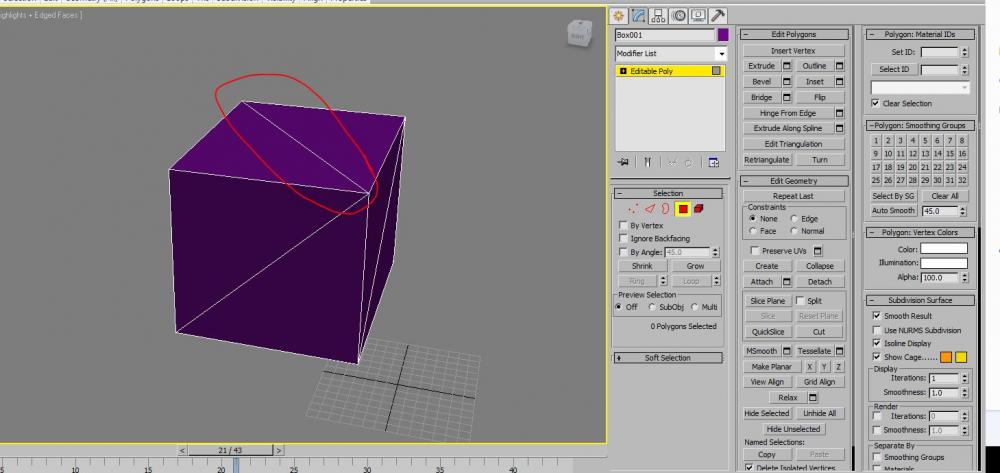
Task: Click the purple object color swatch
Action: pos(722,35)
